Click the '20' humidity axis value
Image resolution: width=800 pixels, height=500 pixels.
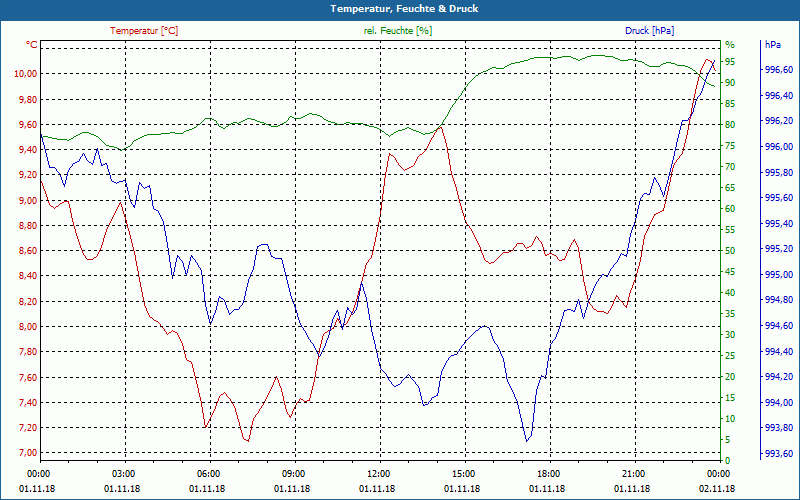pos(730,377)
